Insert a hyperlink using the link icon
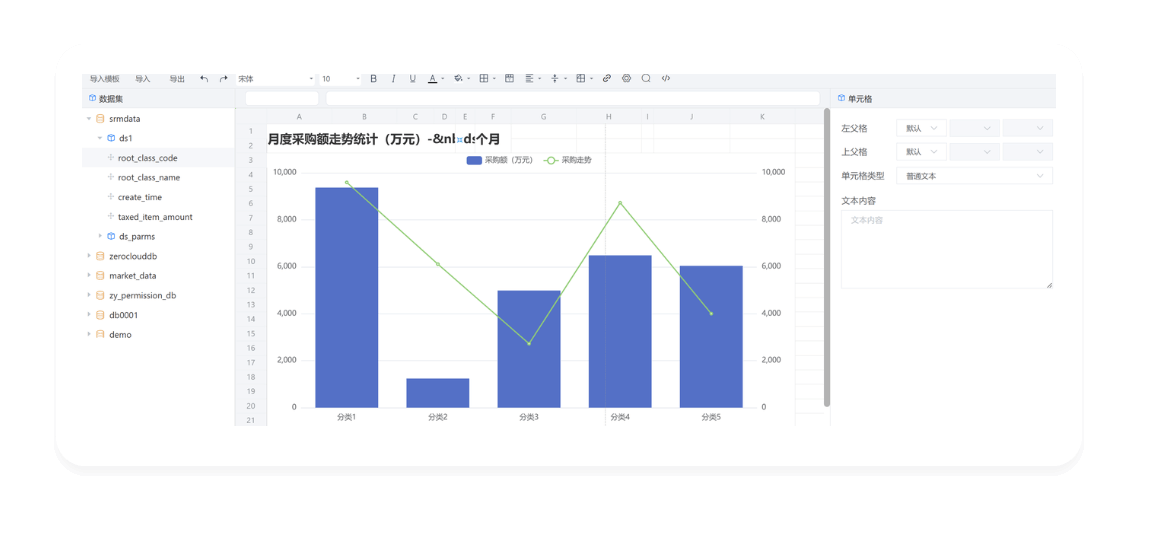Screen dimensions: 1162x542 tap(607, 78)
